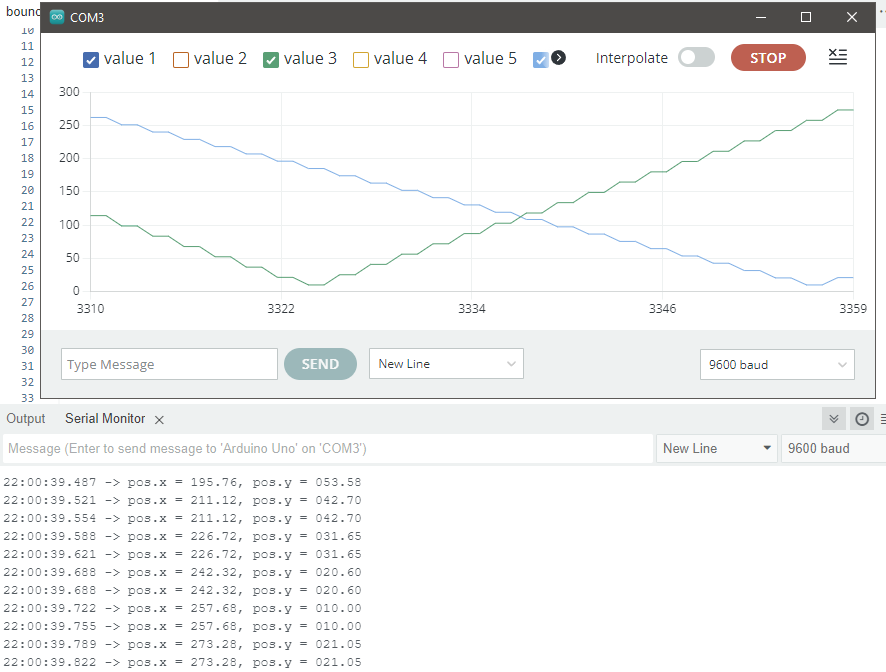Open the plotter's 9600 baud dropdown
886x672 pixels.
click(777, 365)
